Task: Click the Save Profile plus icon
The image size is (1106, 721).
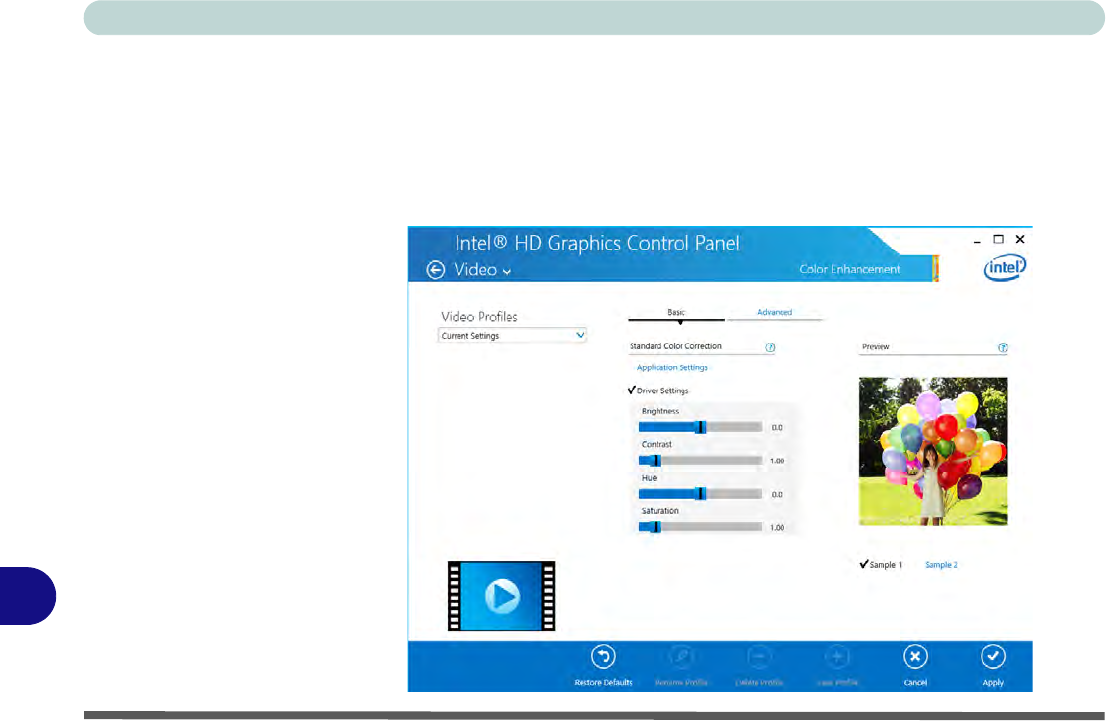Action: [x=837, y=657]
